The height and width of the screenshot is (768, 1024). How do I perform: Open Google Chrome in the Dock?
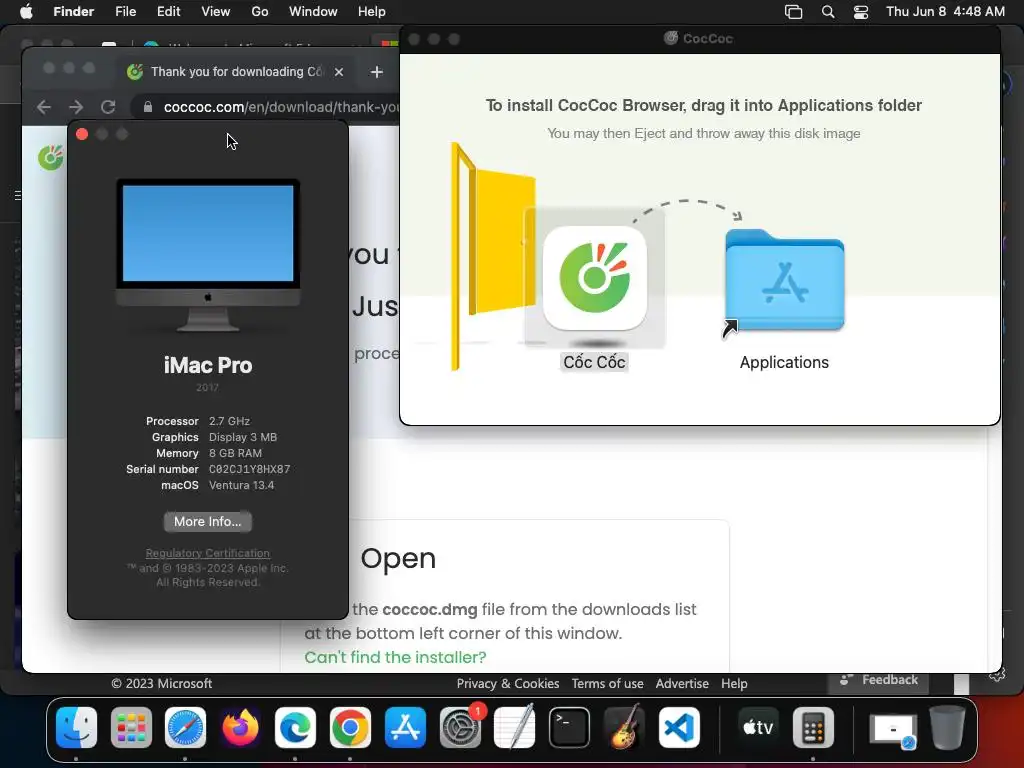(350, 727)
